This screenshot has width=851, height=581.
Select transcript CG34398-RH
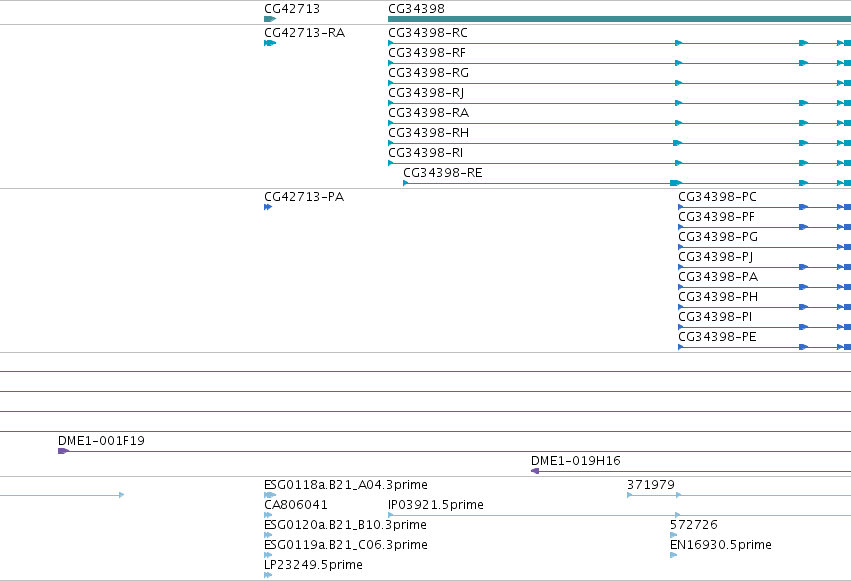(428, 133)
